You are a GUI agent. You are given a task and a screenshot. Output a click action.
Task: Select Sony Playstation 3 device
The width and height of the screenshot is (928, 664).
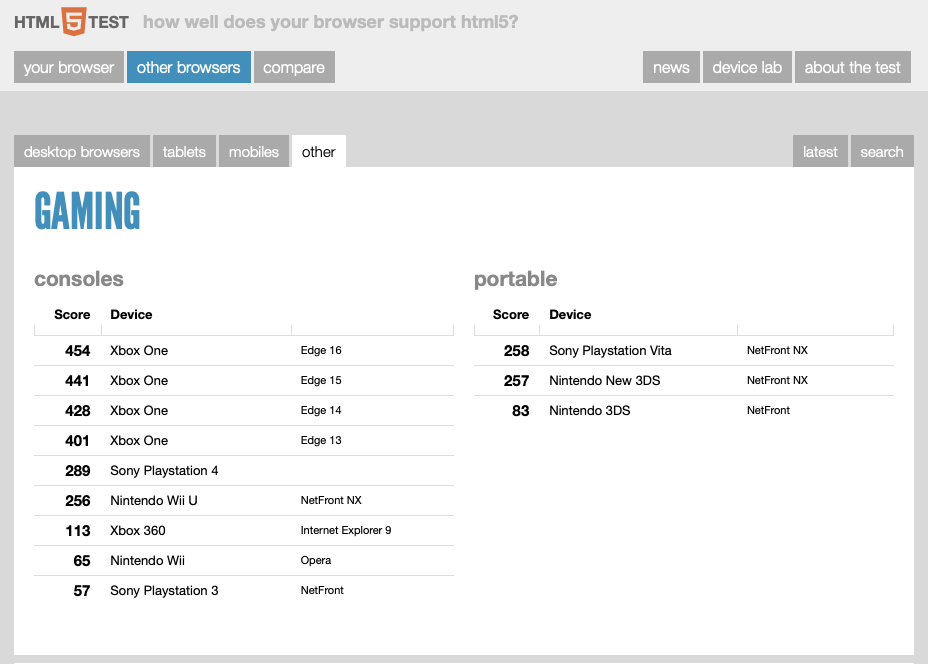coord(164,591)
